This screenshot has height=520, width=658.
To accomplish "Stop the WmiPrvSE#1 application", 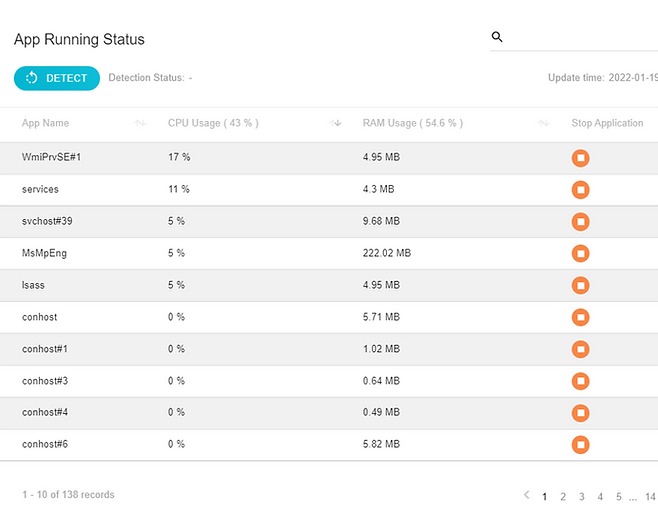I will 580,158.
